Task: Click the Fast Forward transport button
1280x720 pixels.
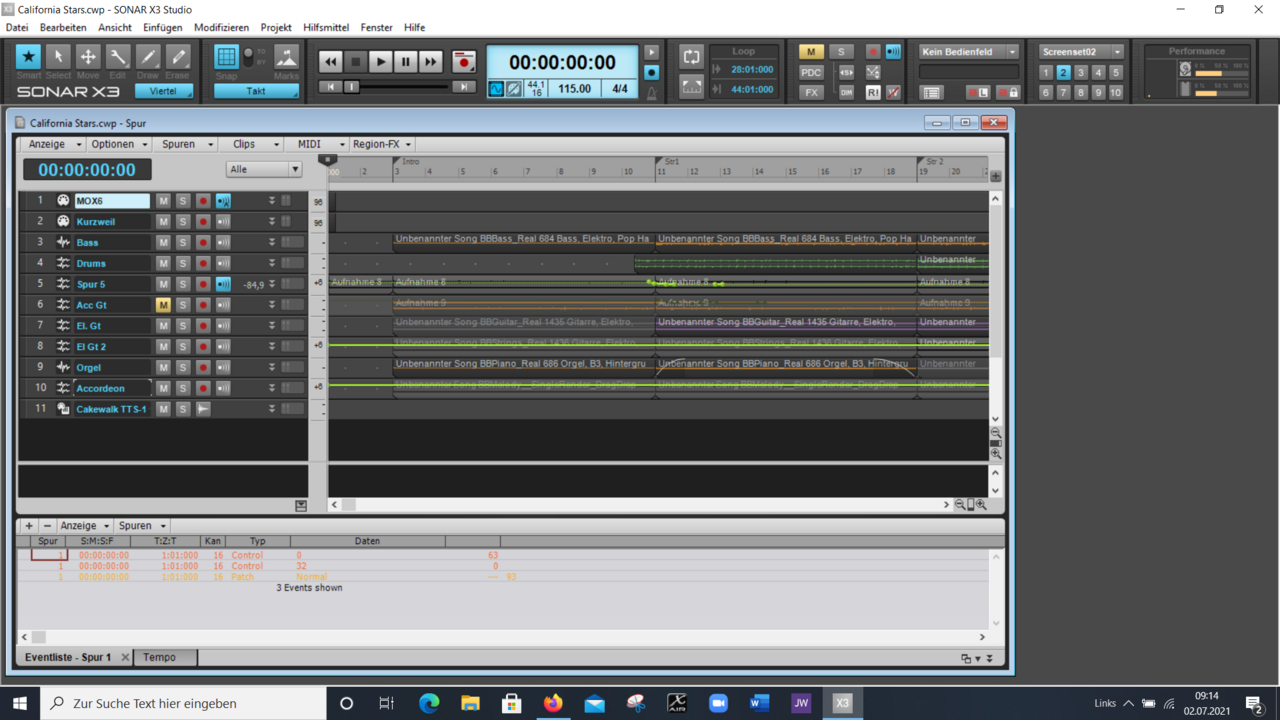Action: [x=430, y=62]
